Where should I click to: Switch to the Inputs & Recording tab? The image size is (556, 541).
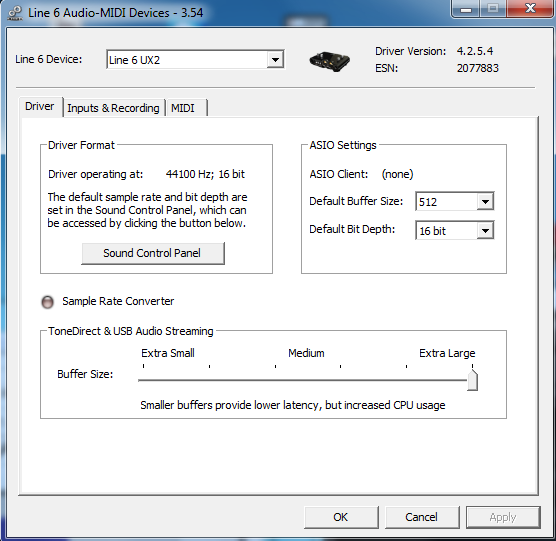click(x=113, y=108)
